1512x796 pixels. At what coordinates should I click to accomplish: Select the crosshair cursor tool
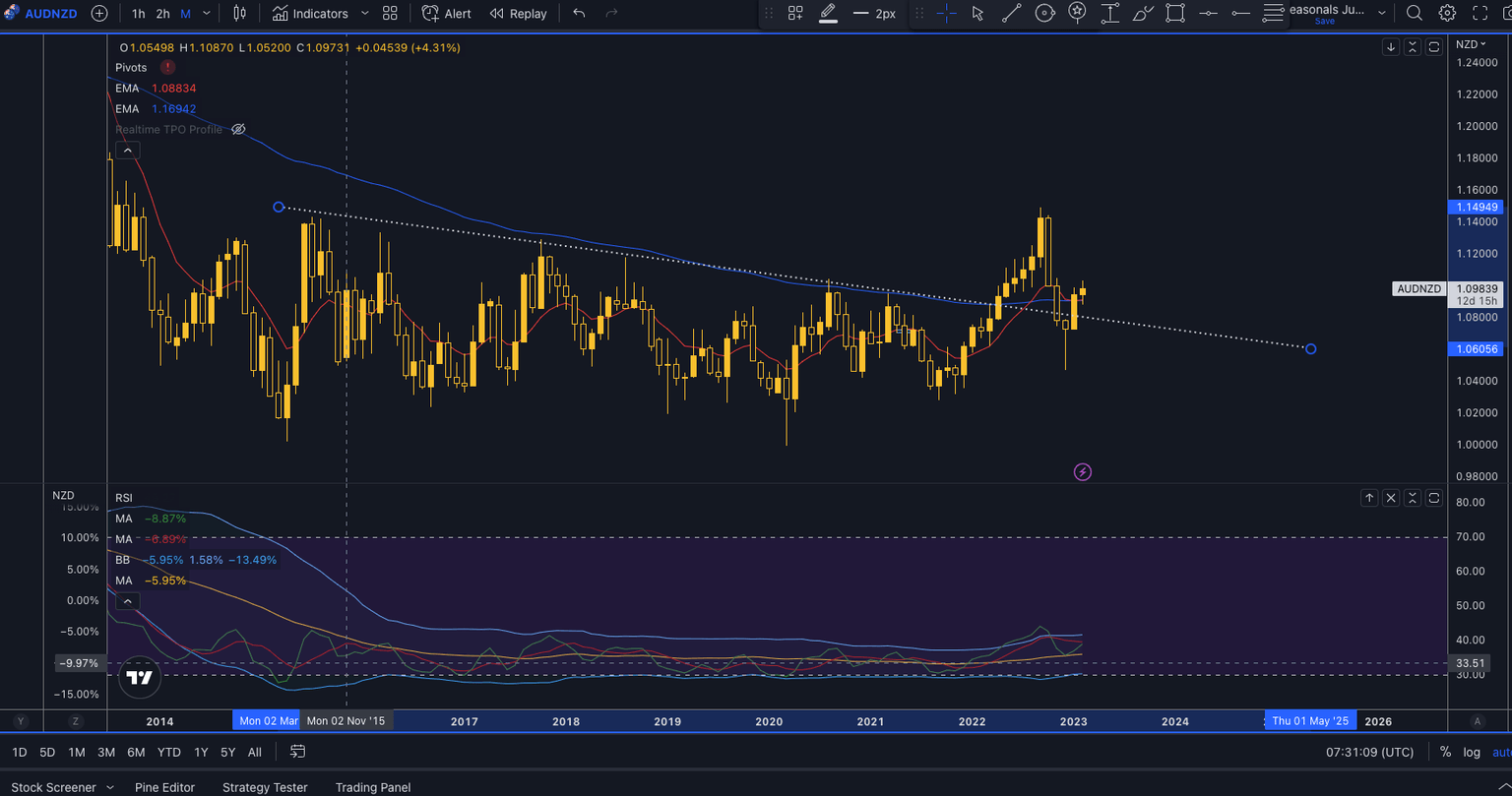coord(948,14)
